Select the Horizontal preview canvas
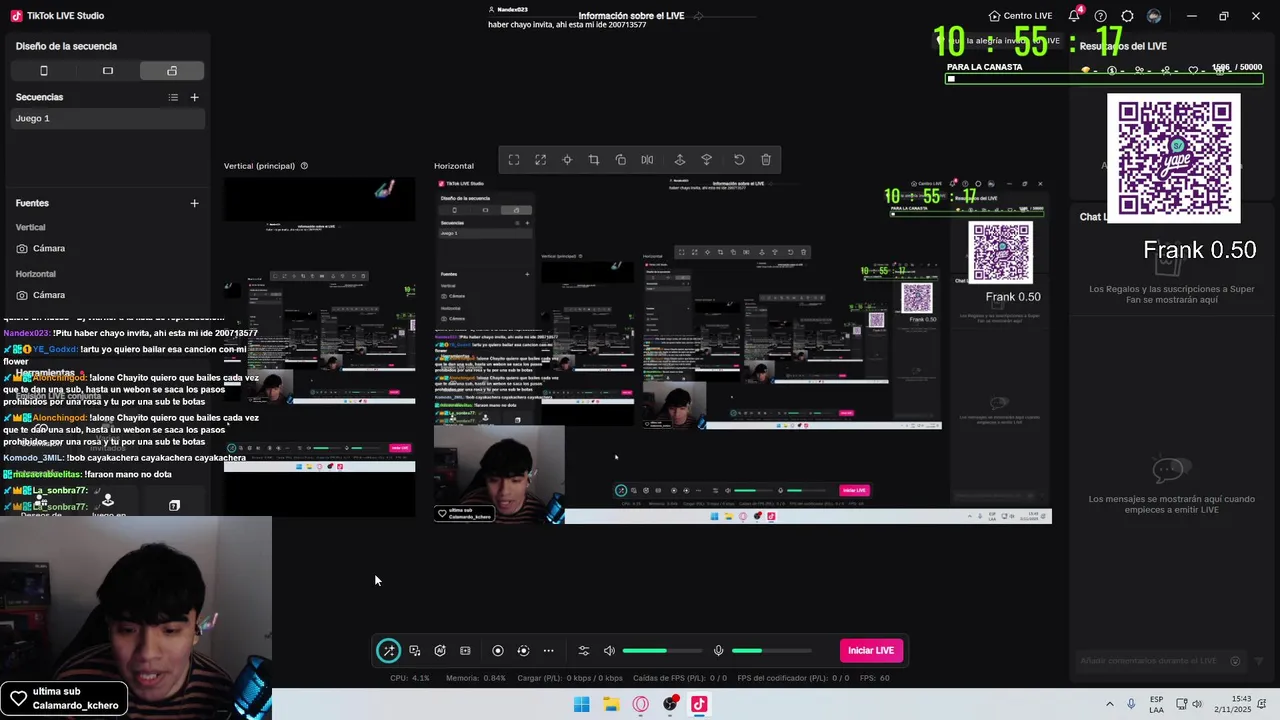The width and height of the screenshot is (1280, 720). (743, 350)
